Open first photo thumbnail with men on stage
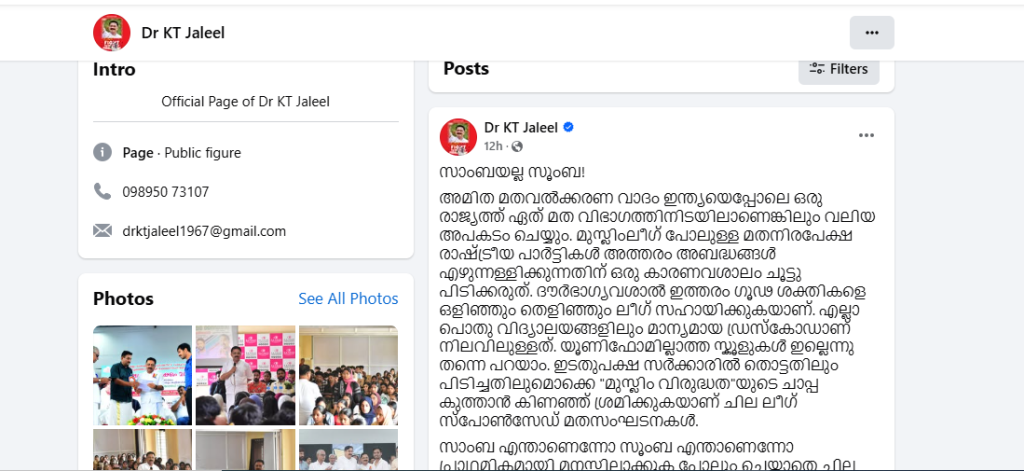Image resolution: width=1024 pixels, height=471 pixels. (x=142, y=375)
